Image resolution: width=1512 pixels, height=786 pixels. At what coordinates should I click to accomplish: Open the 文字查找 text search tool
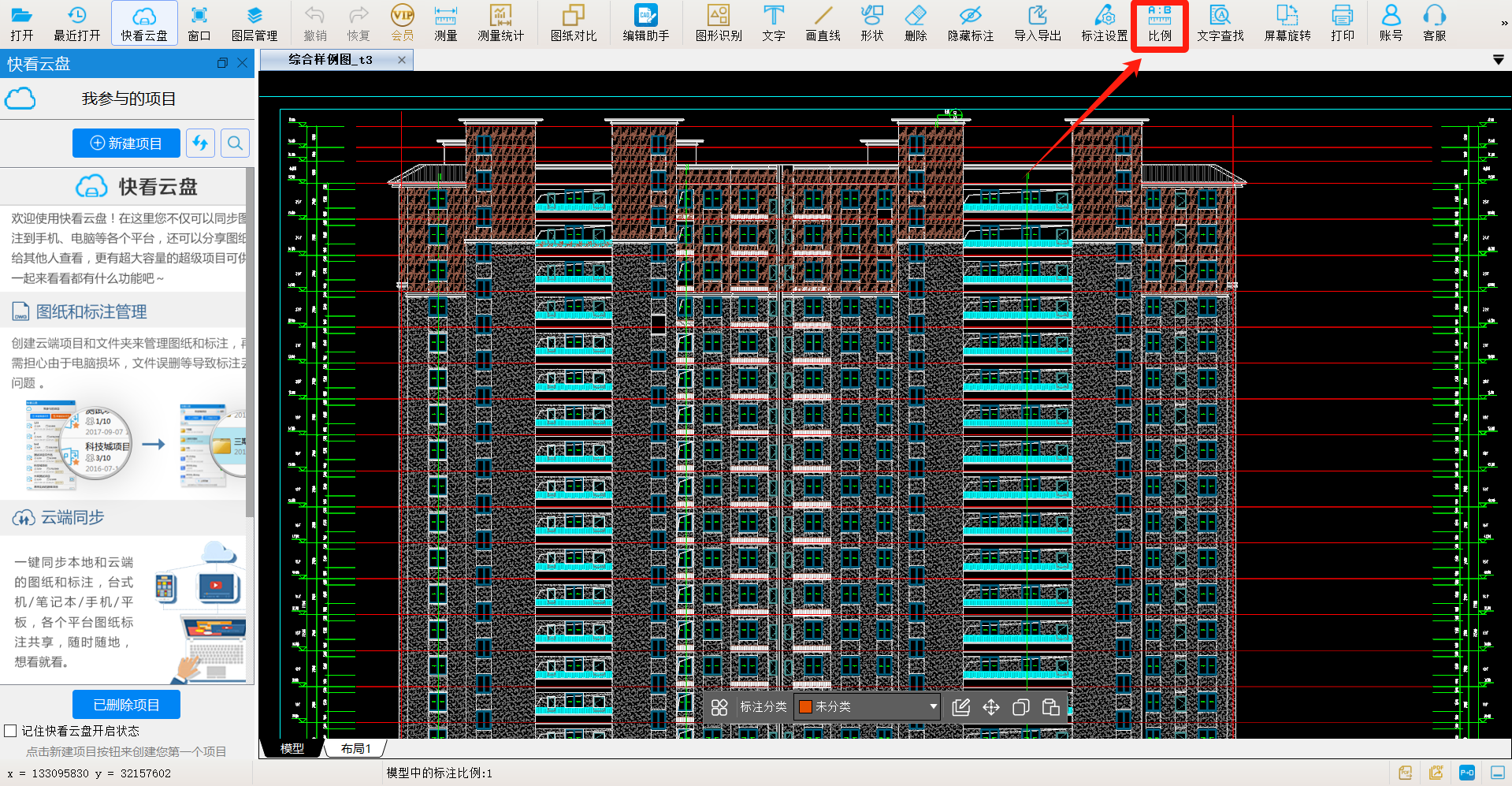point(1220,23)
